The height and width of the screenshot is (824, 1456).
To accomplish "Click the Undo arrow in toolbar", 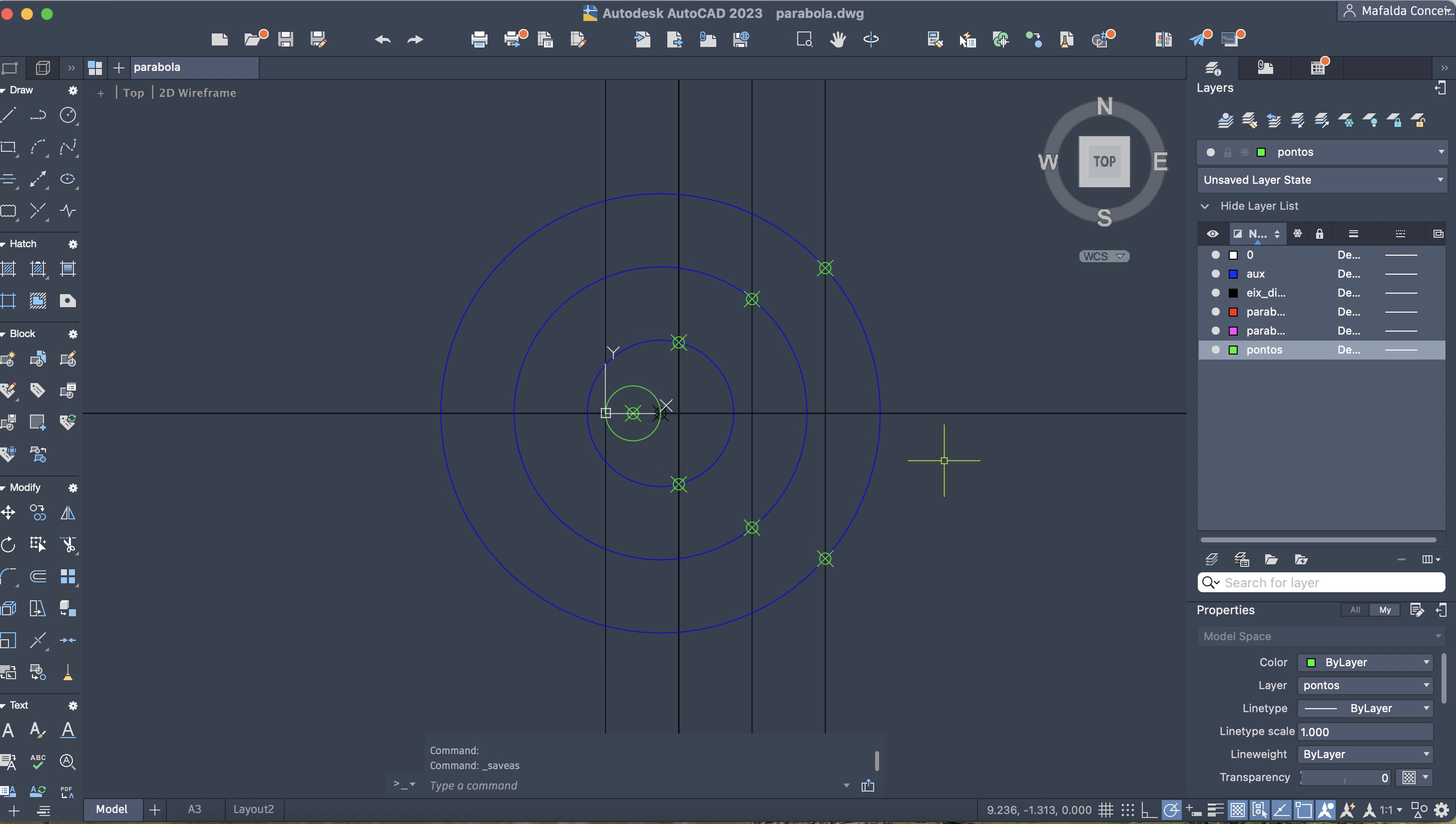I will [383, 39].
